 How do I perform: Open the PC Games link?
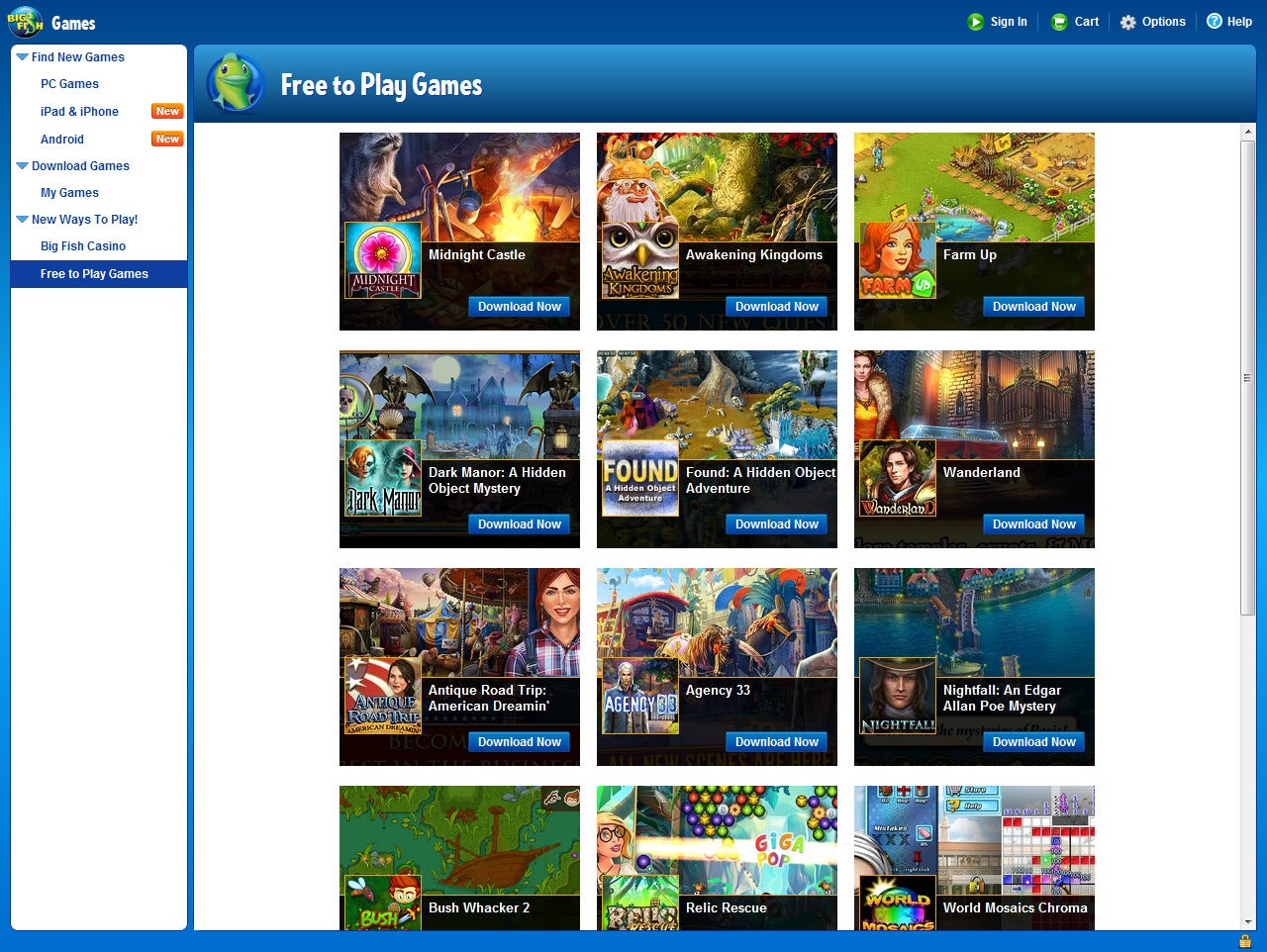pos(69,84)
